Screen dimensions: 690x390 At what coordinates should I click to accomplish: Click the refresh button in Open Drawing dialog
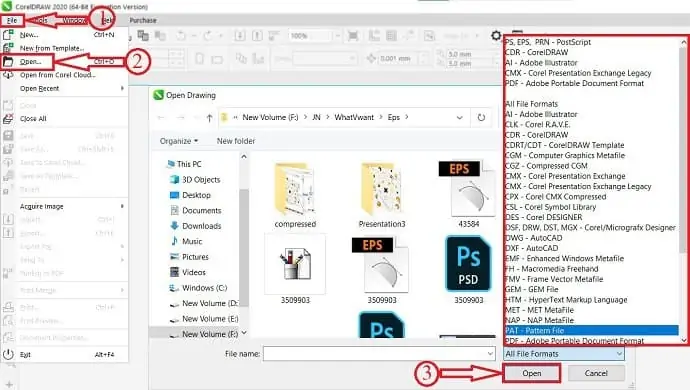pyautogui.click(x=481, y=118)
